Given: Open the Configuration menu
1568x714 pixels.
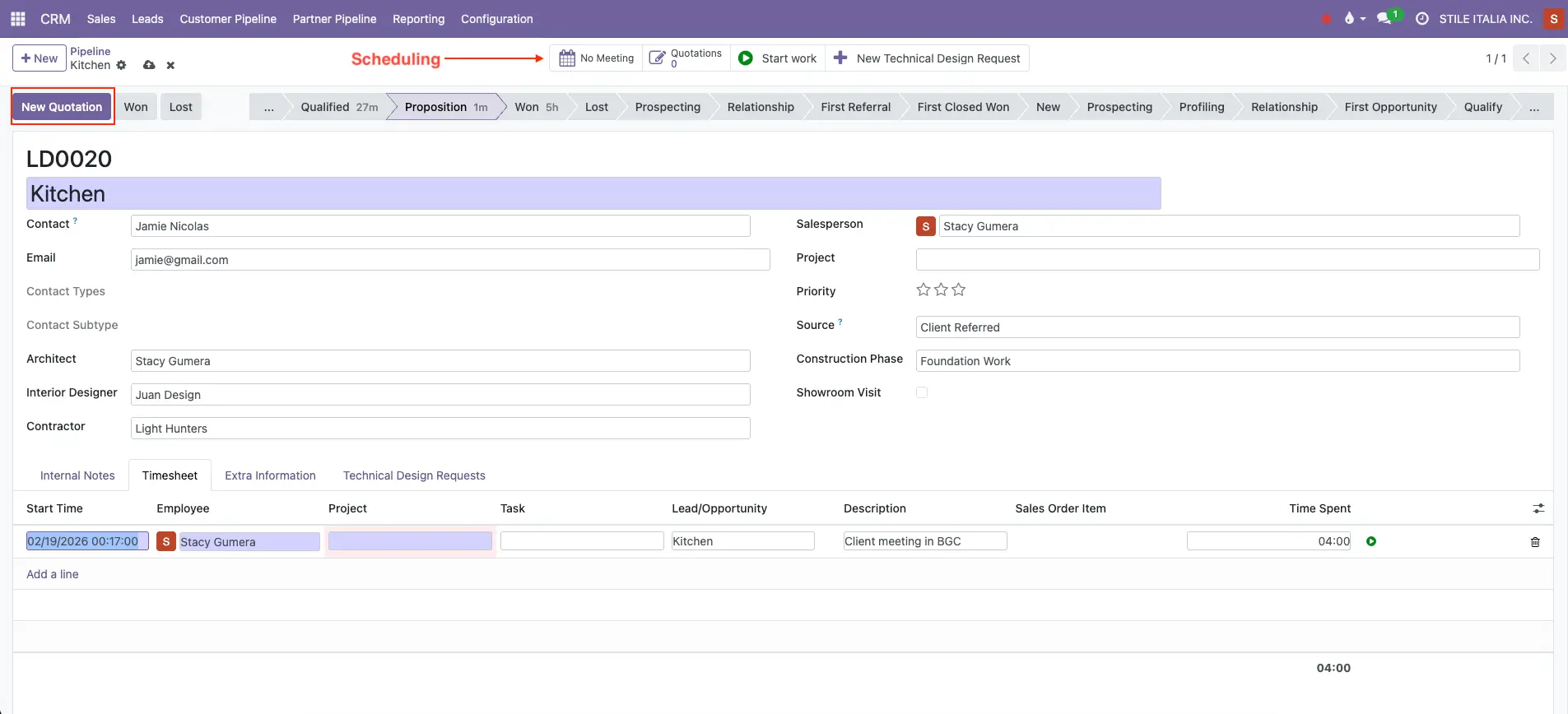Looking at the screenshot, I should 496,18.
